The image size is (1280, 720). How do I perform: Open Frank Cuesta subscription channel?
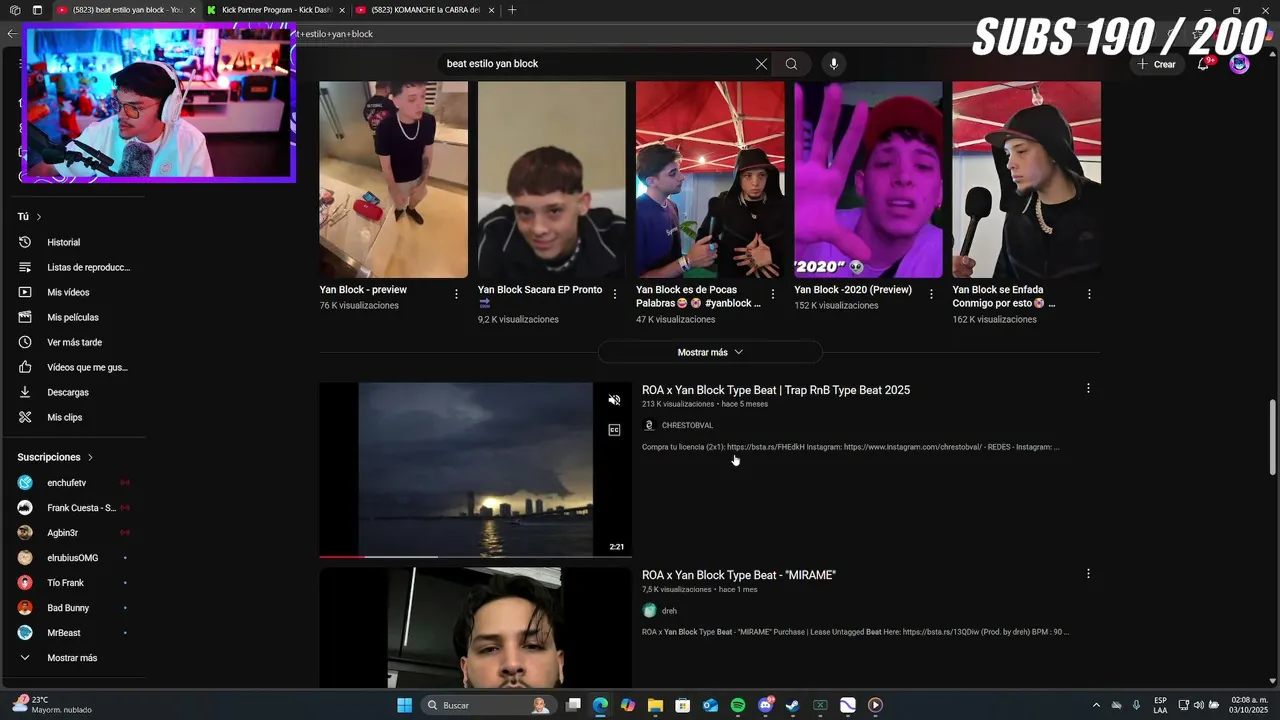coord(73,508)
